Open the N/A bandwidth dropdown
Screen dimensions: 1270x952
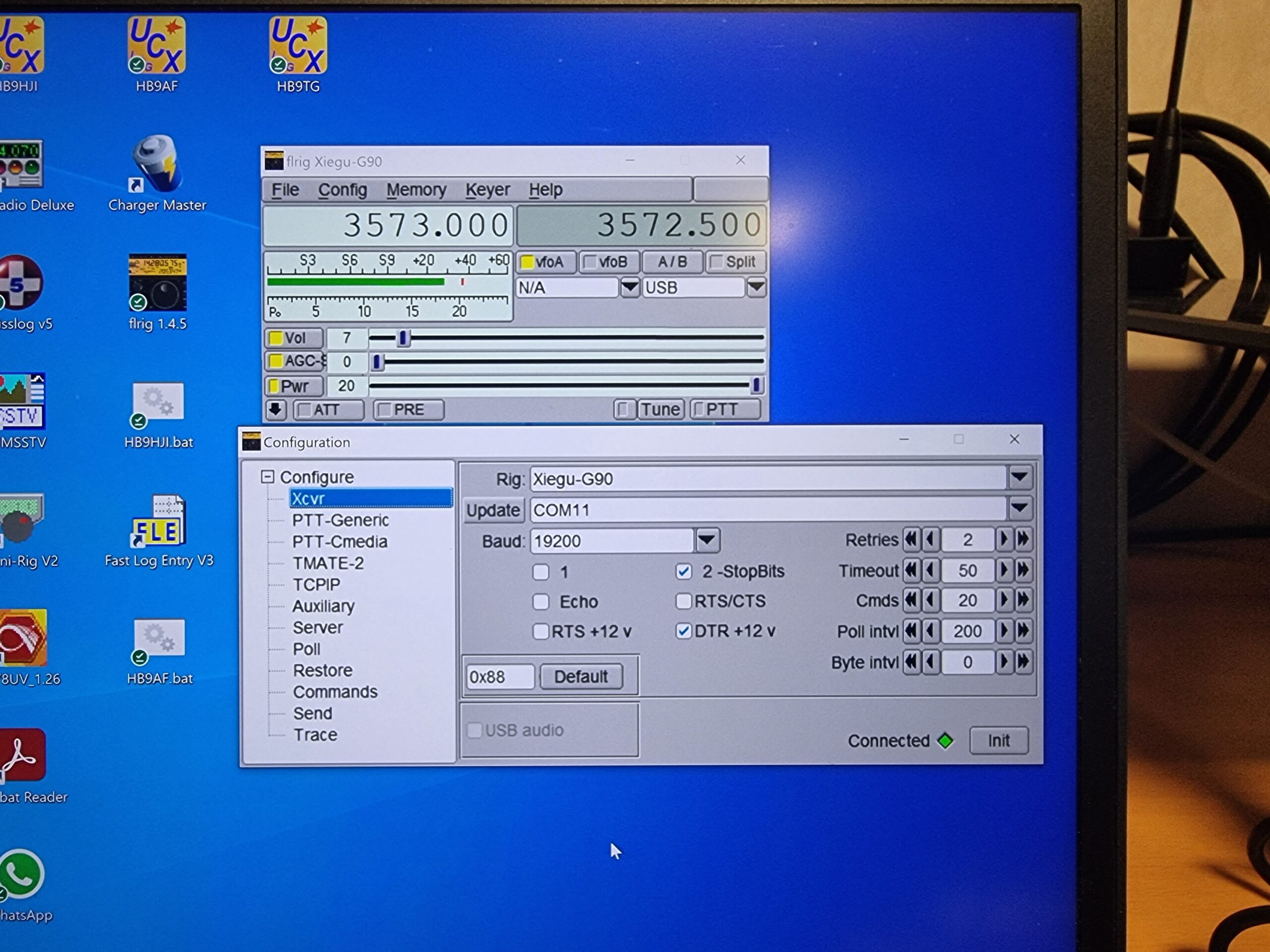630,288
